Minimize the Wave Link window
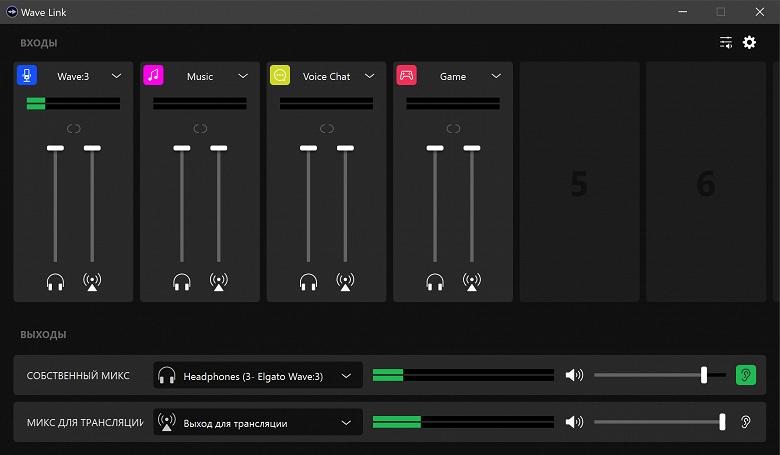Image resolution: width=780 pixels, height=455 pixels. pos(682,11)
